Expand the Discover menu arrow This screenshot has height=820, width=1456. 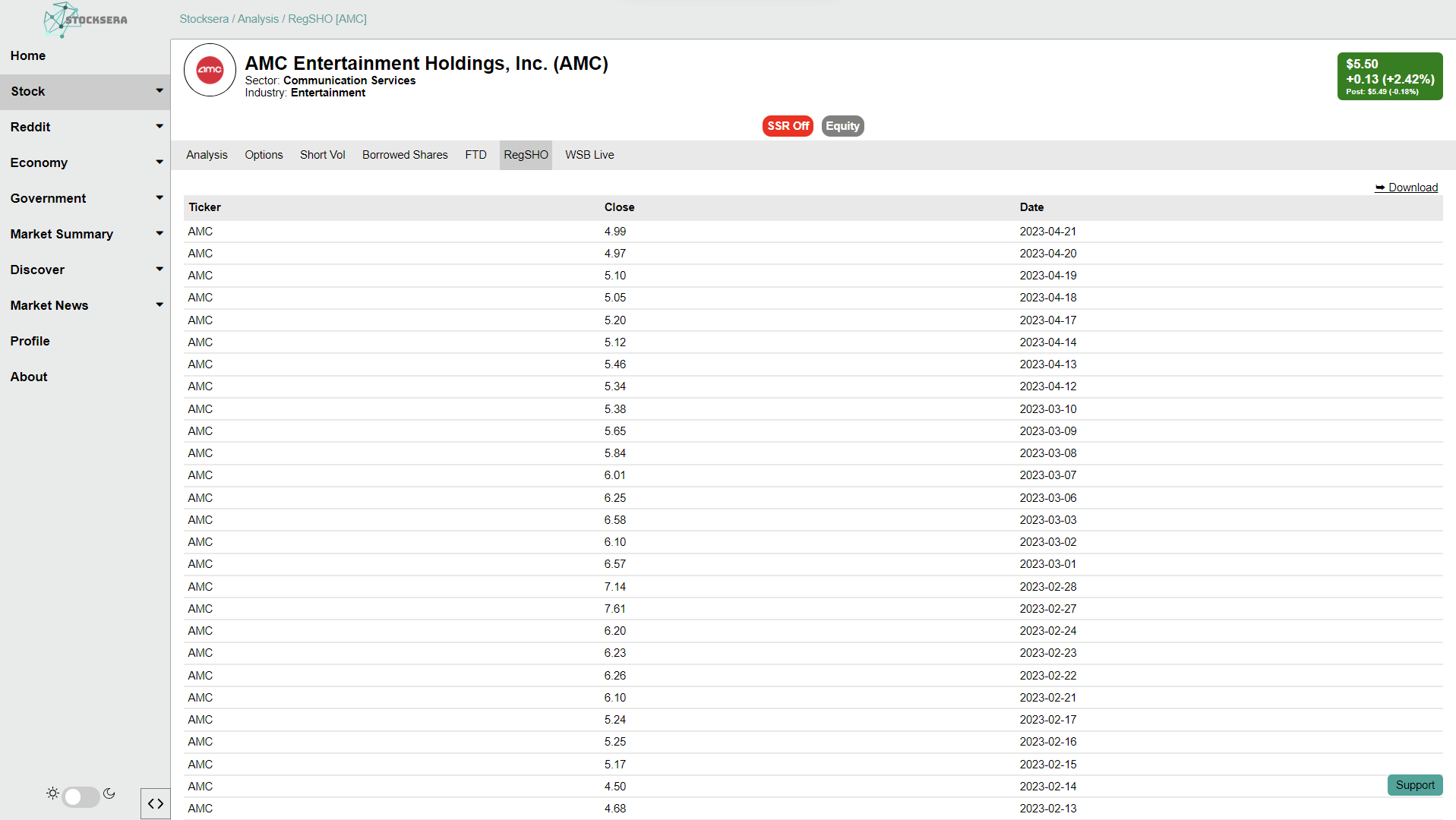159,269
